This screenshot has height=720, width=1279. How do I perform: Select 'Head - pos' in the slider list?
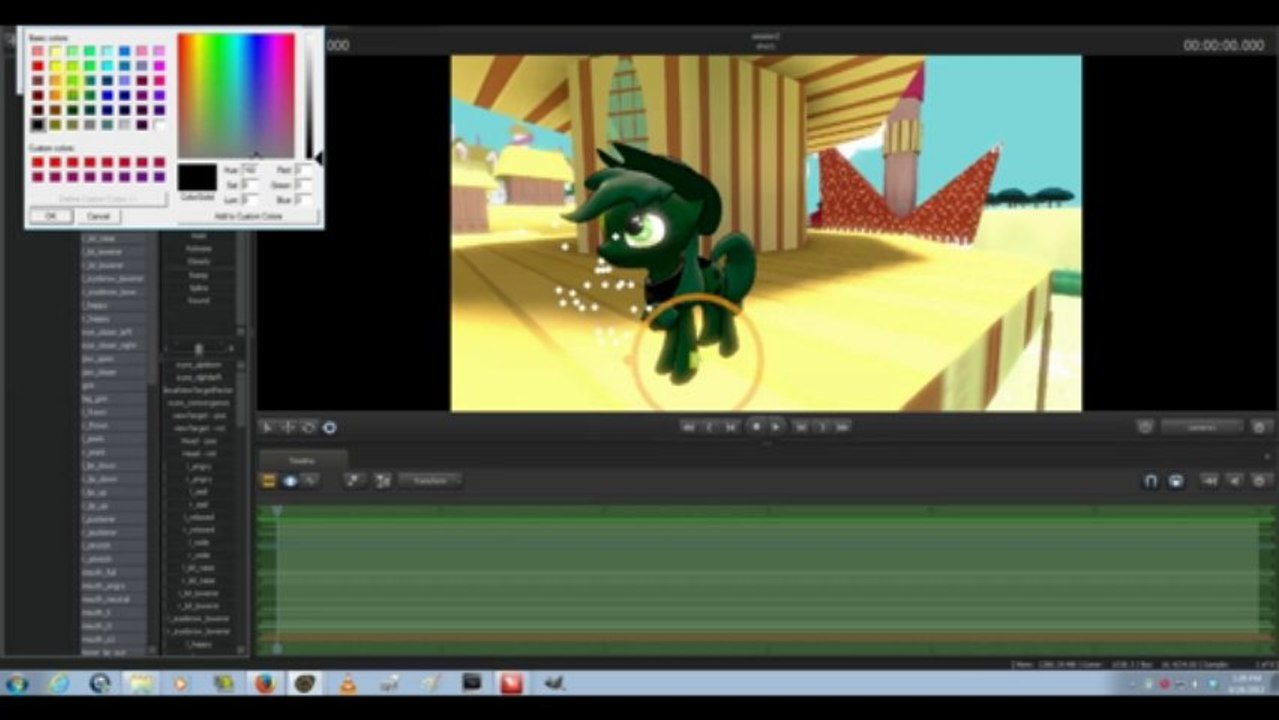pos(198,441)
